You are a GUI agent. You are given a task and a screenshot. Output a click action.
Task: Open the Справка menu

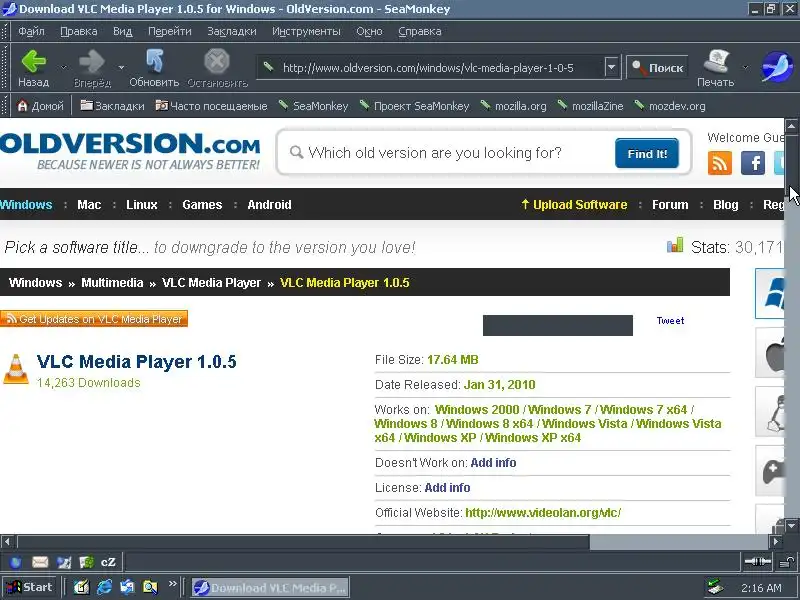coord(419,31)
